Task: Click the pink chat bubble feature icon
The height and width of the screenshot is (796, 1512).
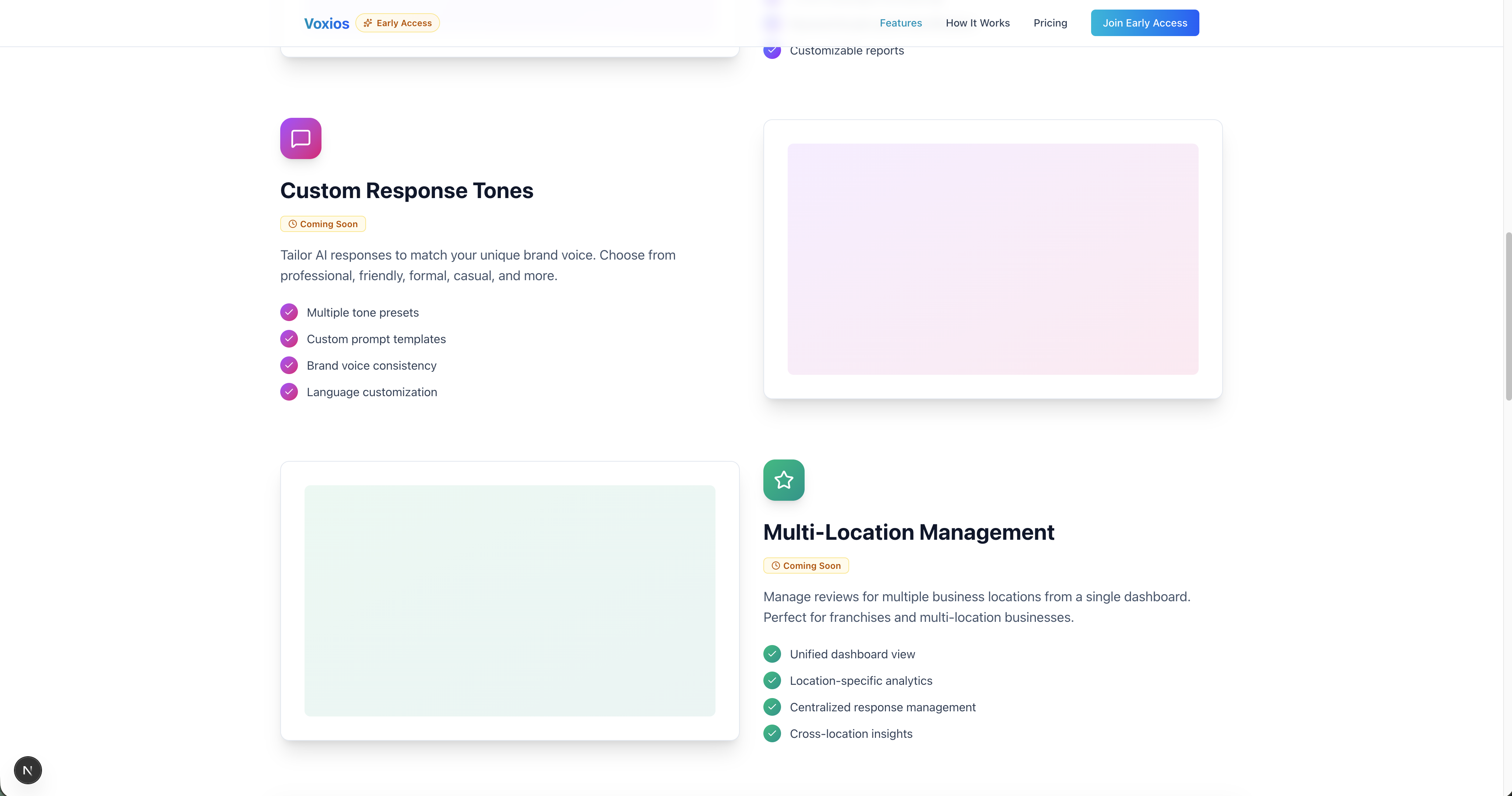Action: (x=300, y=138)
